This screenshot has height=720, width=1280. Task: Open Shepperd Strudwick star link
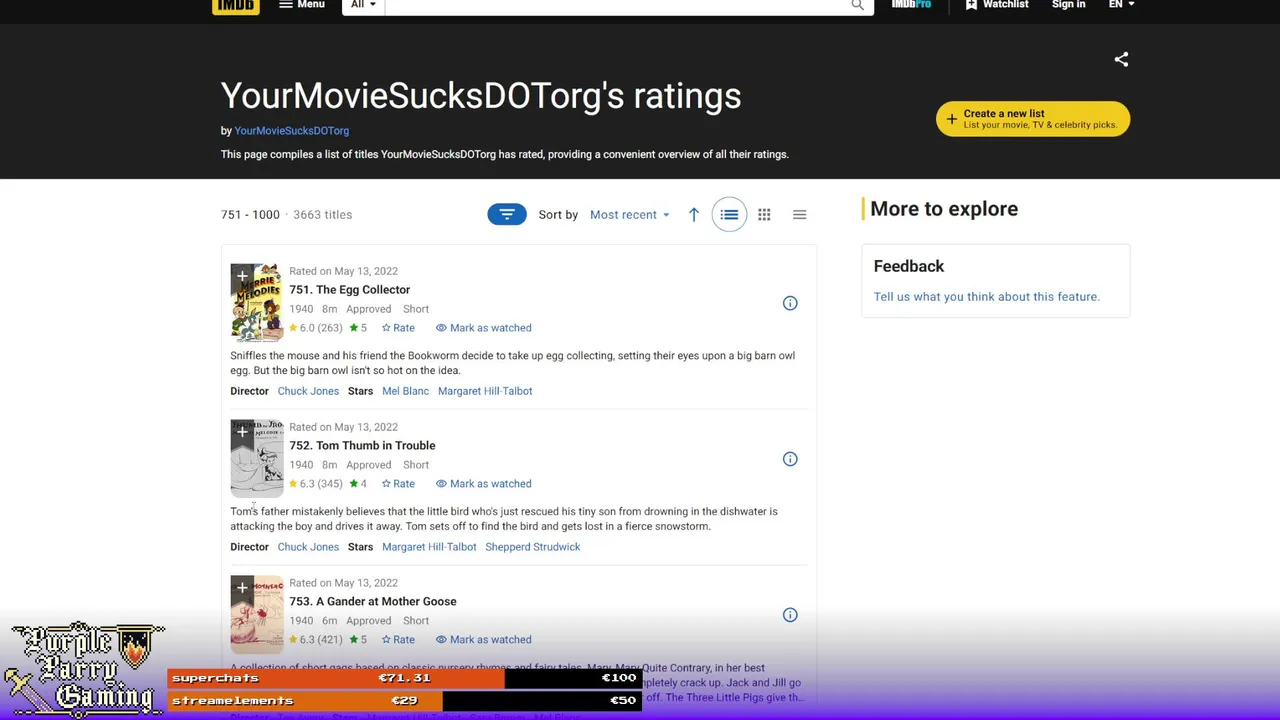click(x=532, y=547)
